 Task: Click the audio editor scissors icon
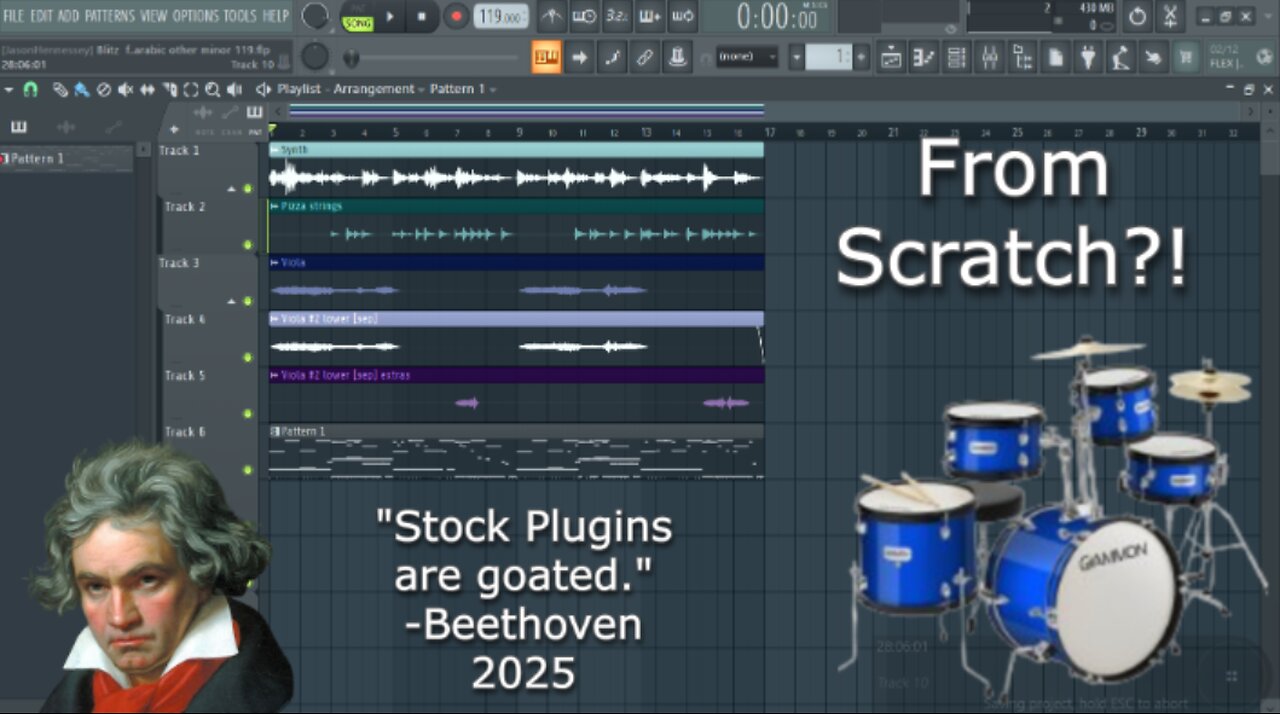[1171, 16]
